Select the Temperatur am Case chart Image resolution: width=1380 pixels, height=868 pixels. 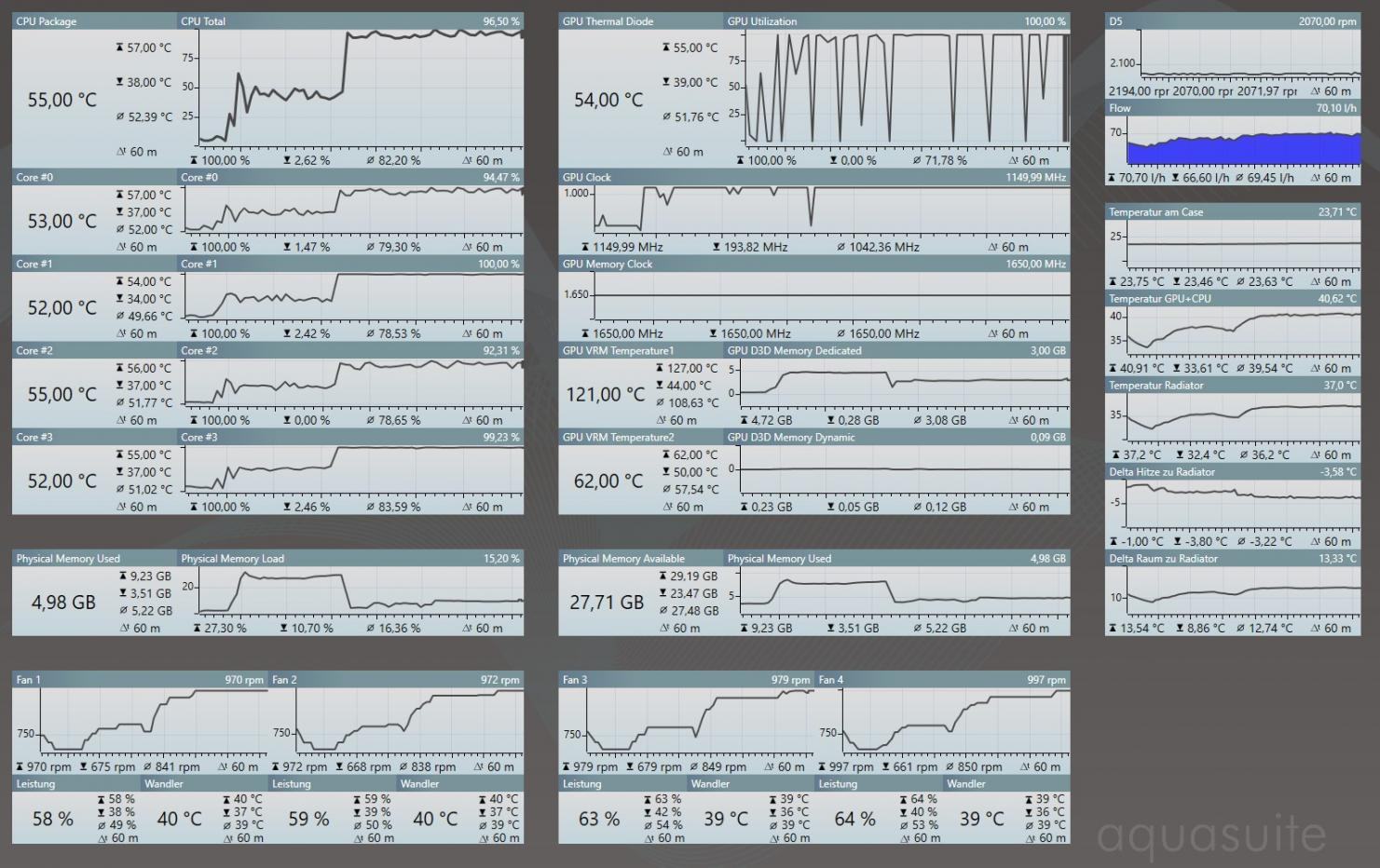[x=1244, y=246]
